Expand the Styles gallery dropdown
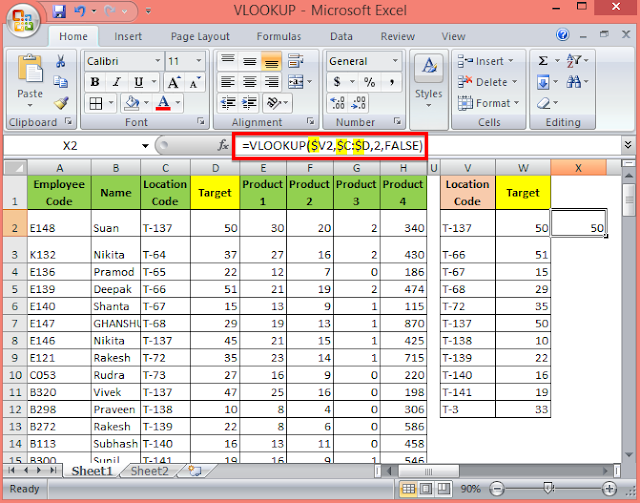This screenshot has height=503, width=640. 429,106
